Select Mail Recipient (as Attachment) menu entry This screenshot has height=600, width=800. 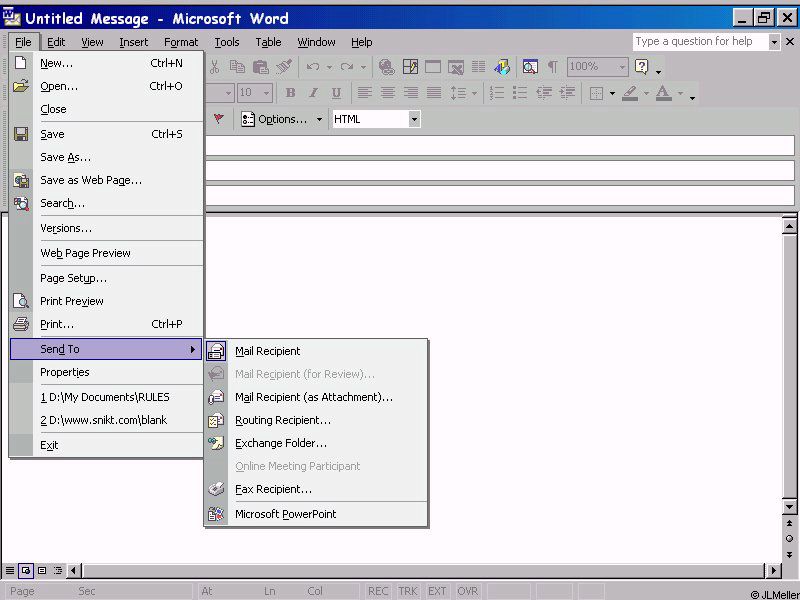[x=313, y=397]
